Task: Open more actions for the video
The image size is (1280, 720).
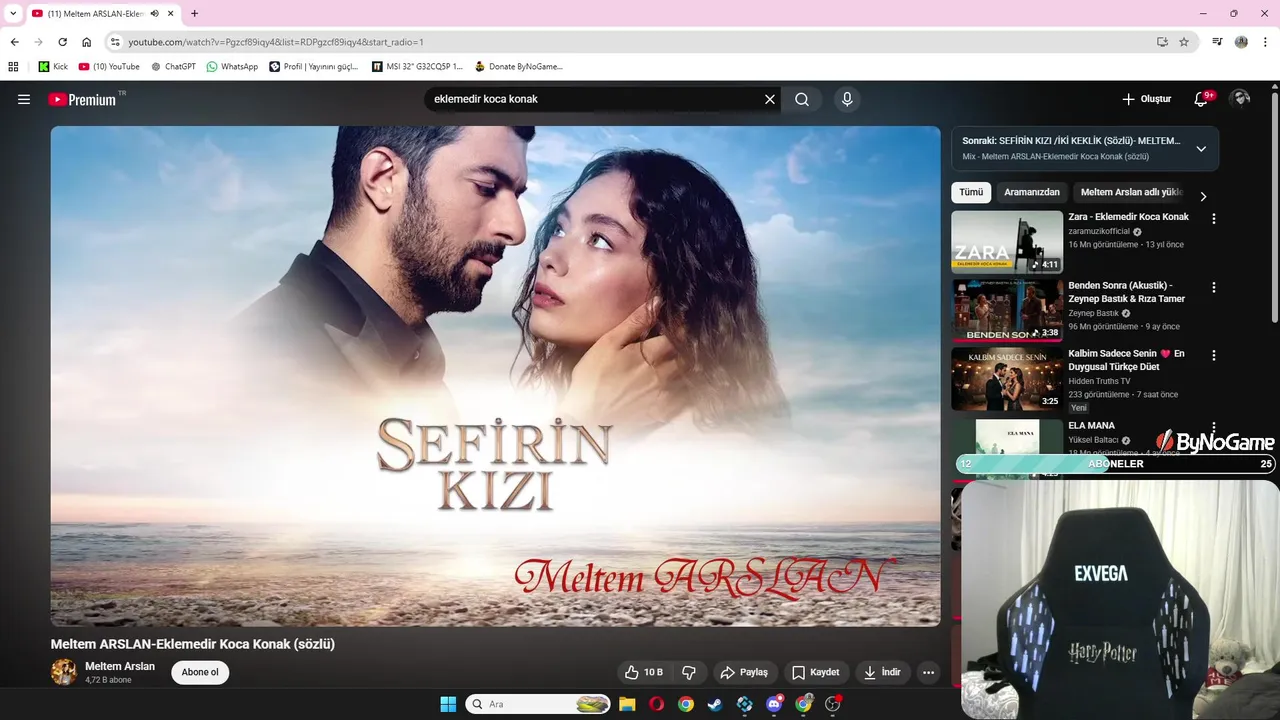Action: click(929, 672)
